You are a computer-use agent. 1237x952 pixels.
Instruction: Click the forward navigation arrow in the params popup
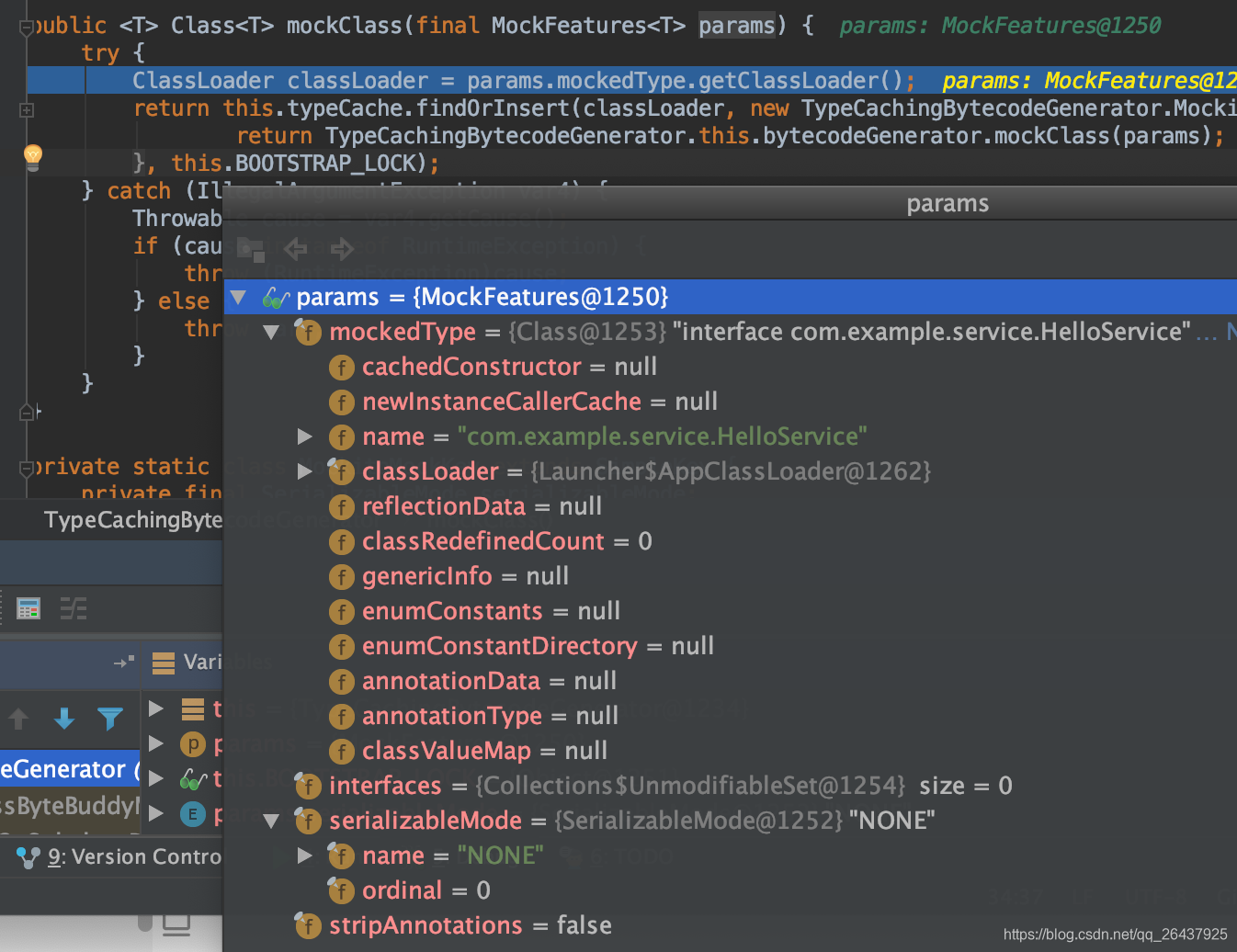tap(341, 248)
